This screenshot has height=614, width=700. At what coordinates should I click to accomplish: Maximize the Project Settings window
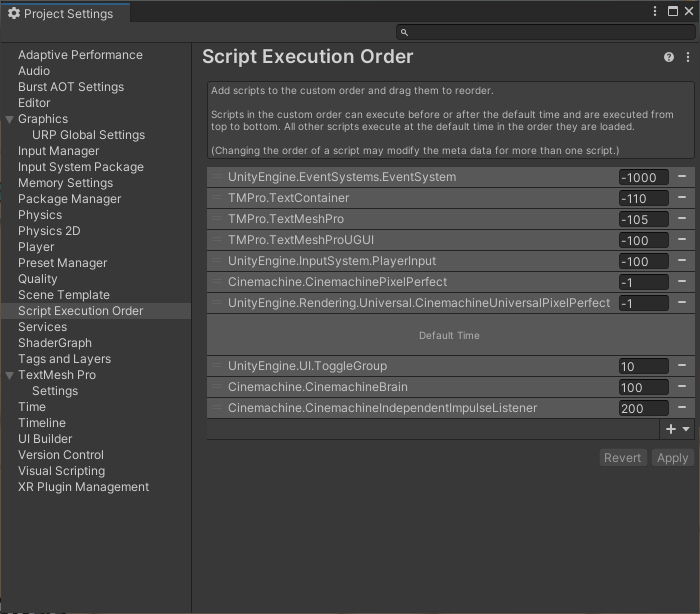[672, 11]
